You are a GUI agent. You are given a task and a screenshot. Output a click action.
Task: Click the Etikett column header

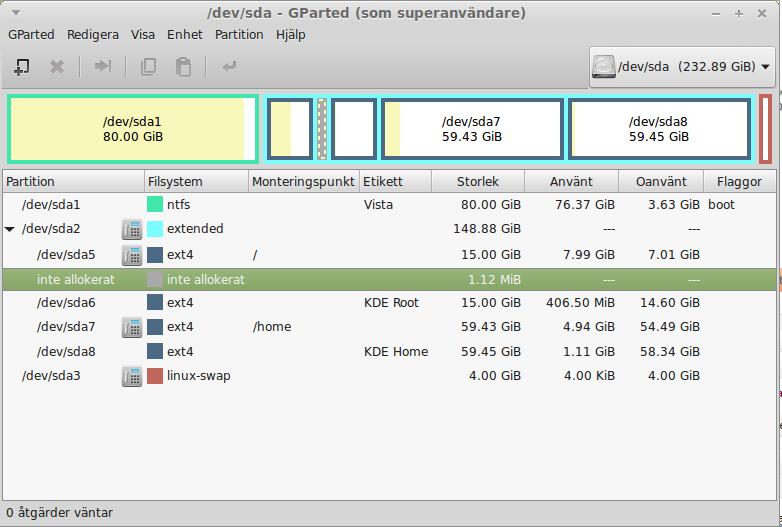click(395, 181)
